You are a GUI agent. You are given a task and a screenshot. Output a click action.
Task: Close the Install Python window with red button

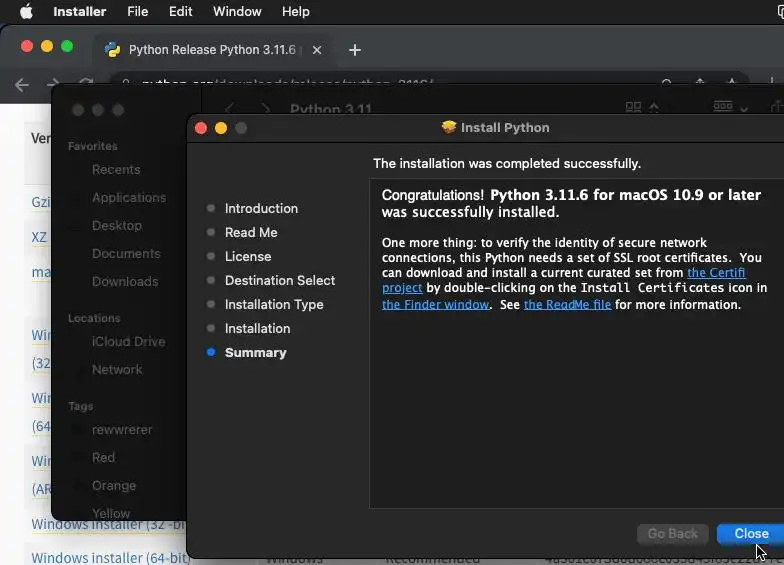(201, 128)
